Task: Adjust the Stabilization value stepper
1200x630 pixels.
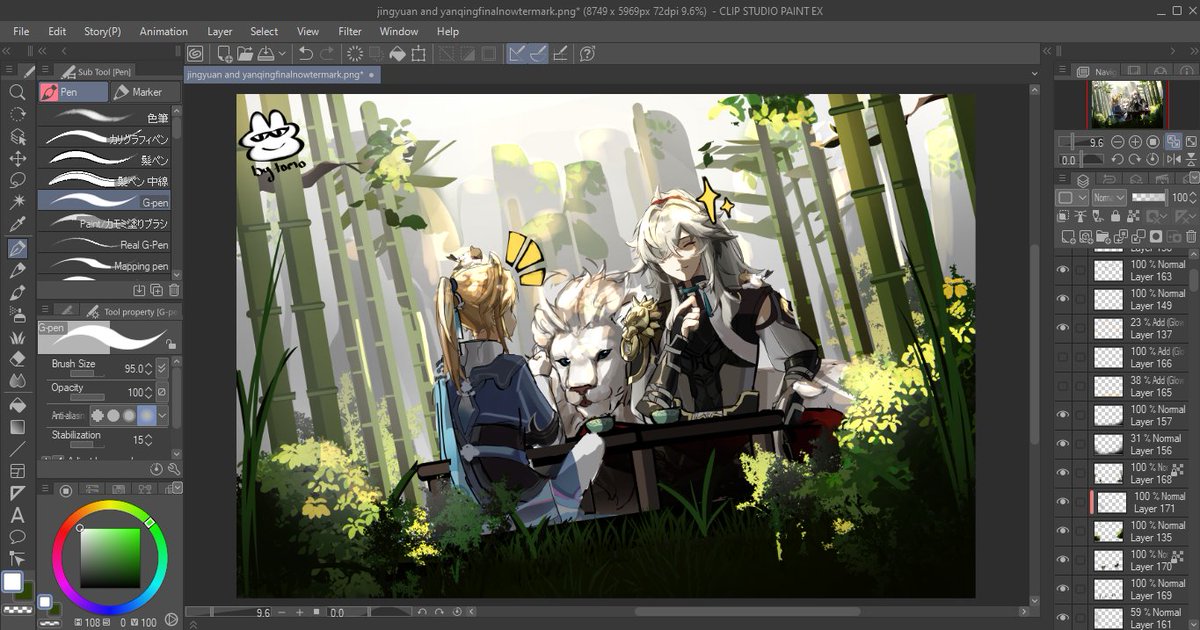Action: (x=149, y=440)
